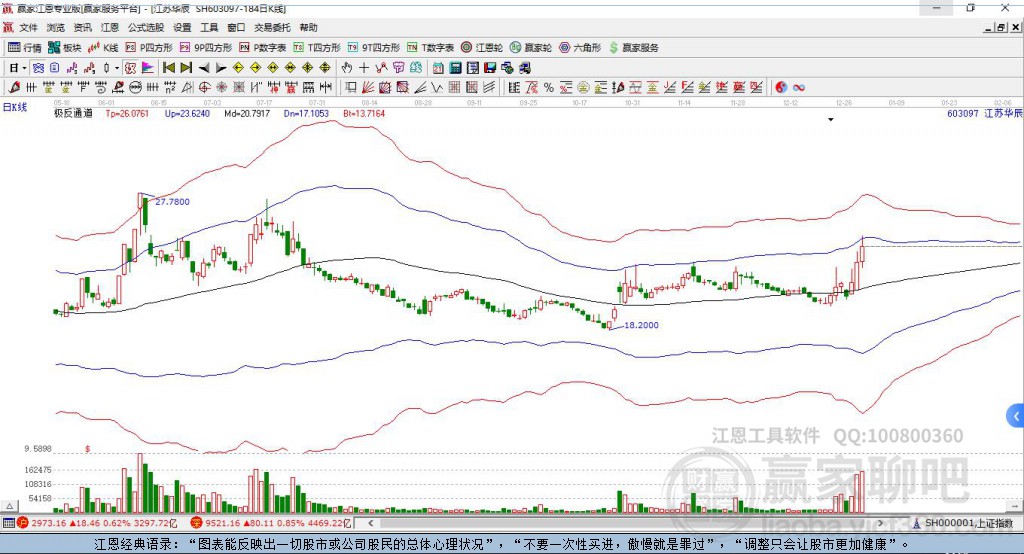Viewport: 1024px width, 554px height.
Task: Click the red-blue yin-yang icon
Action: (781, 87)
